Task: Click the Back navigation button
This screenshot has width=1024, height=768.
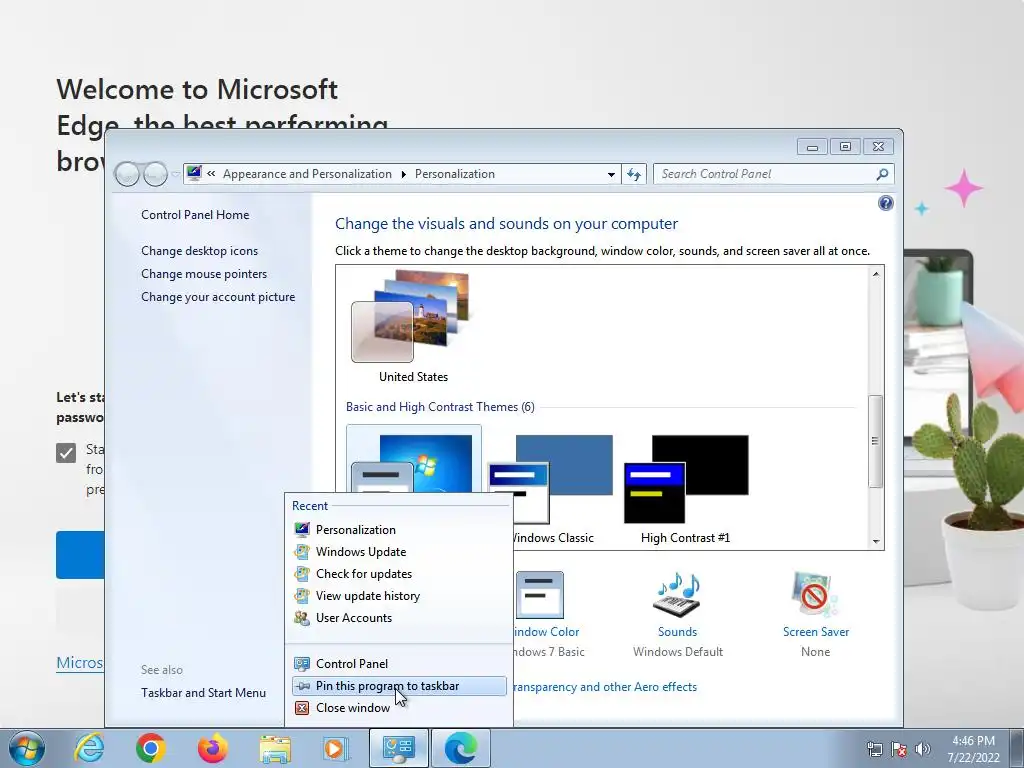Action: pyautogui.click(x=127, y=174)
